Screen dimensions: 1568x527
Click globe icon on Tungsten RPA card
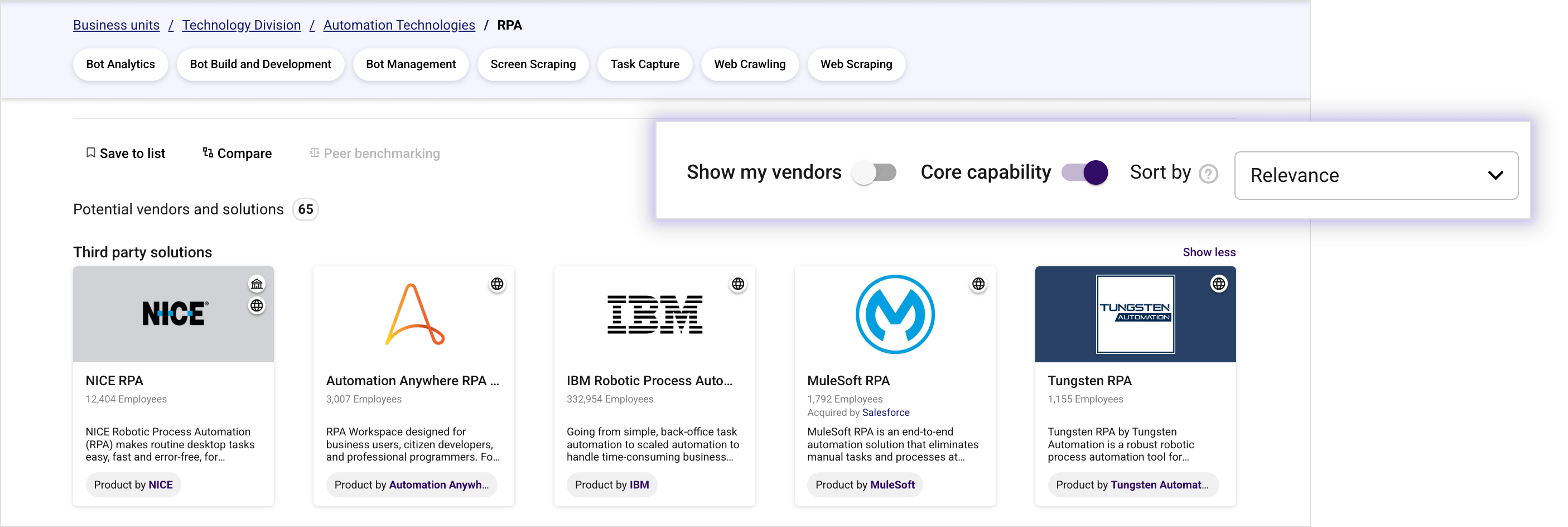click(1219, 284)
